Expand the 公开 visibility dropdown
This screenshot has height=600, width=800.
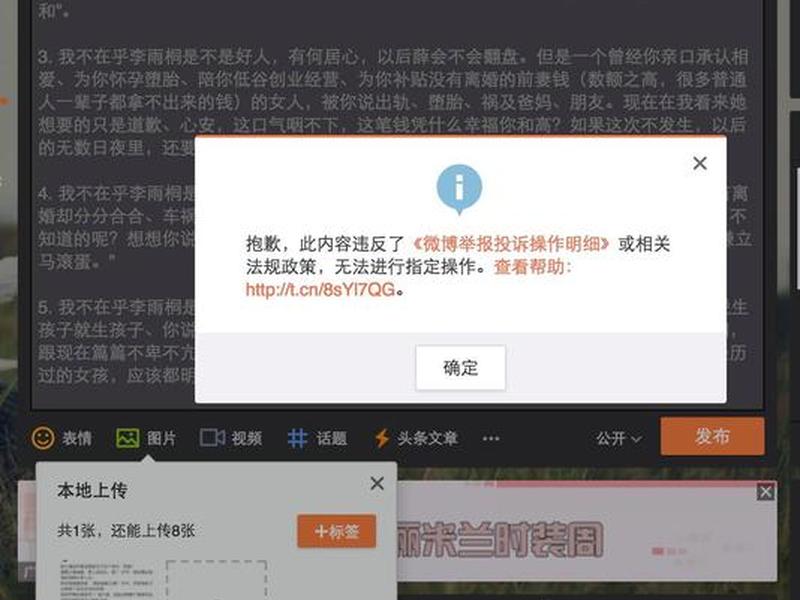pos(619,438)
